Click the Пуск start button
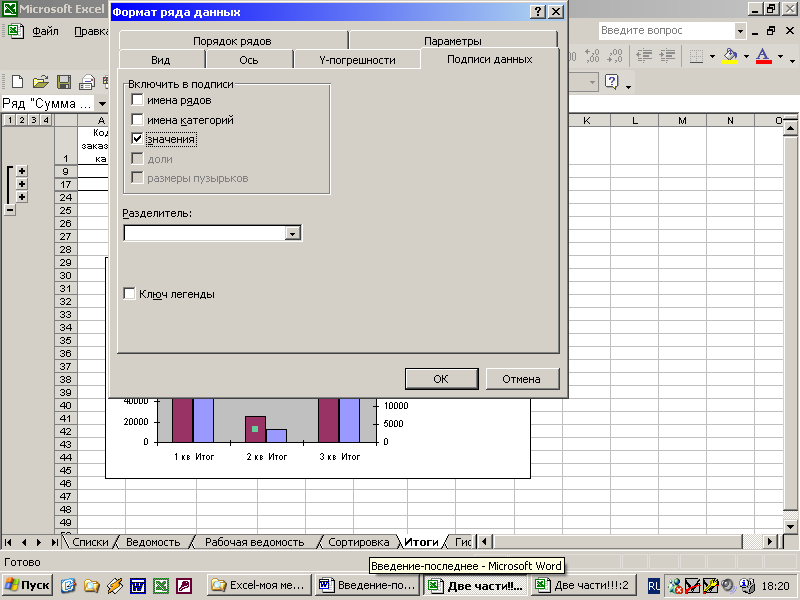Screen dimensions: 800x600 28,585
